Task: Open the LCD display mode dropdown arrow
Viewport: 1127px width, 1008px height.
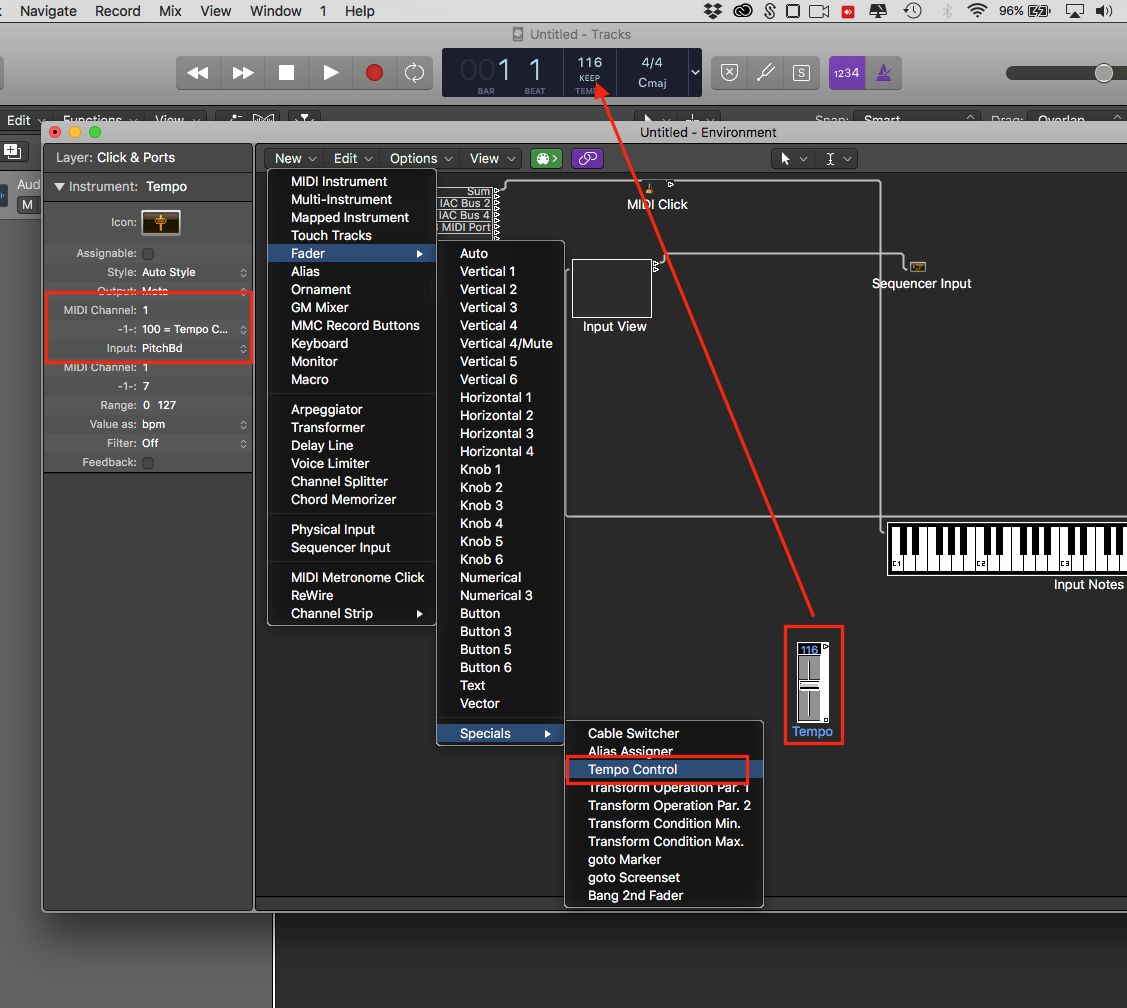Action: pyautogui.click(x=695, y=73)
